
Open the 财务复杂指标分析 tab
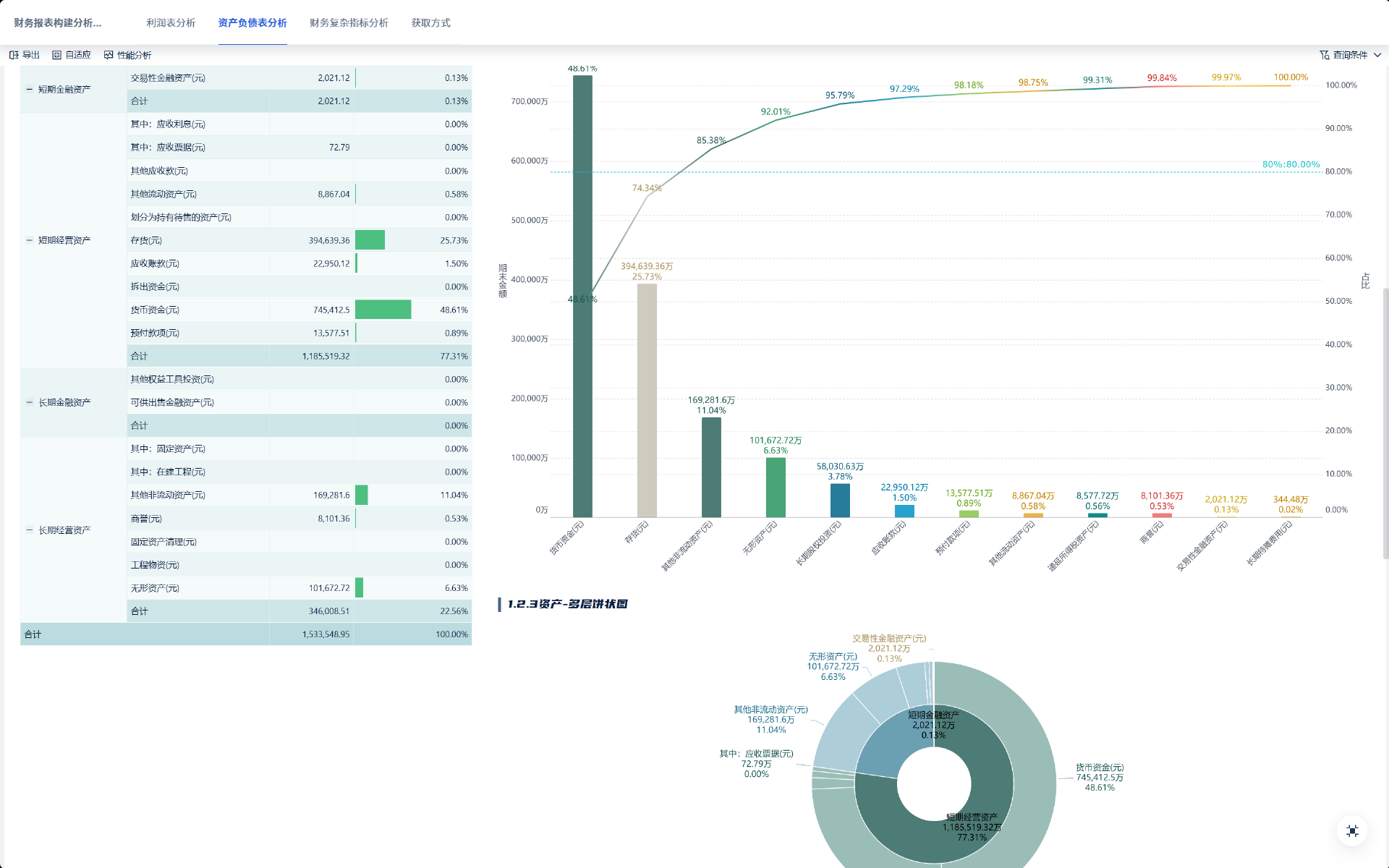pos(349,23)
